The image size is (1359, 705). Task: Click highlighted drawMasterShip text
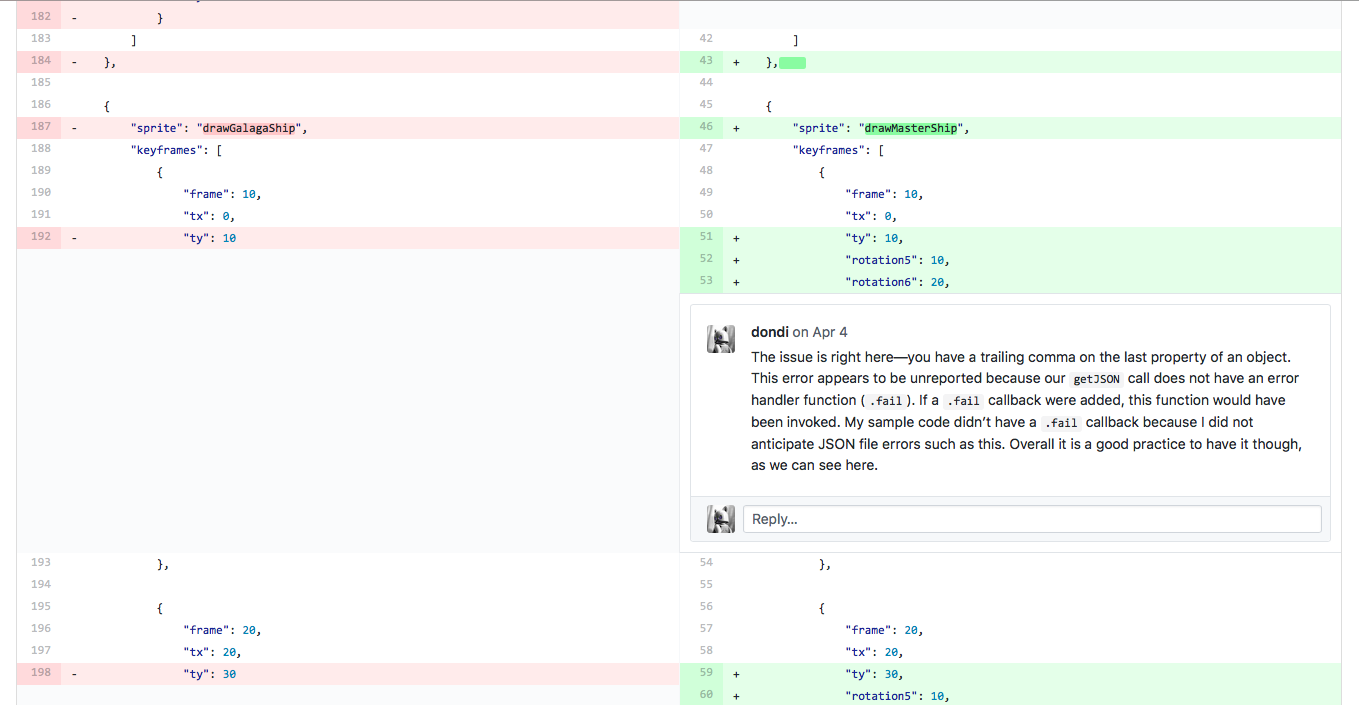click(910, 128)
